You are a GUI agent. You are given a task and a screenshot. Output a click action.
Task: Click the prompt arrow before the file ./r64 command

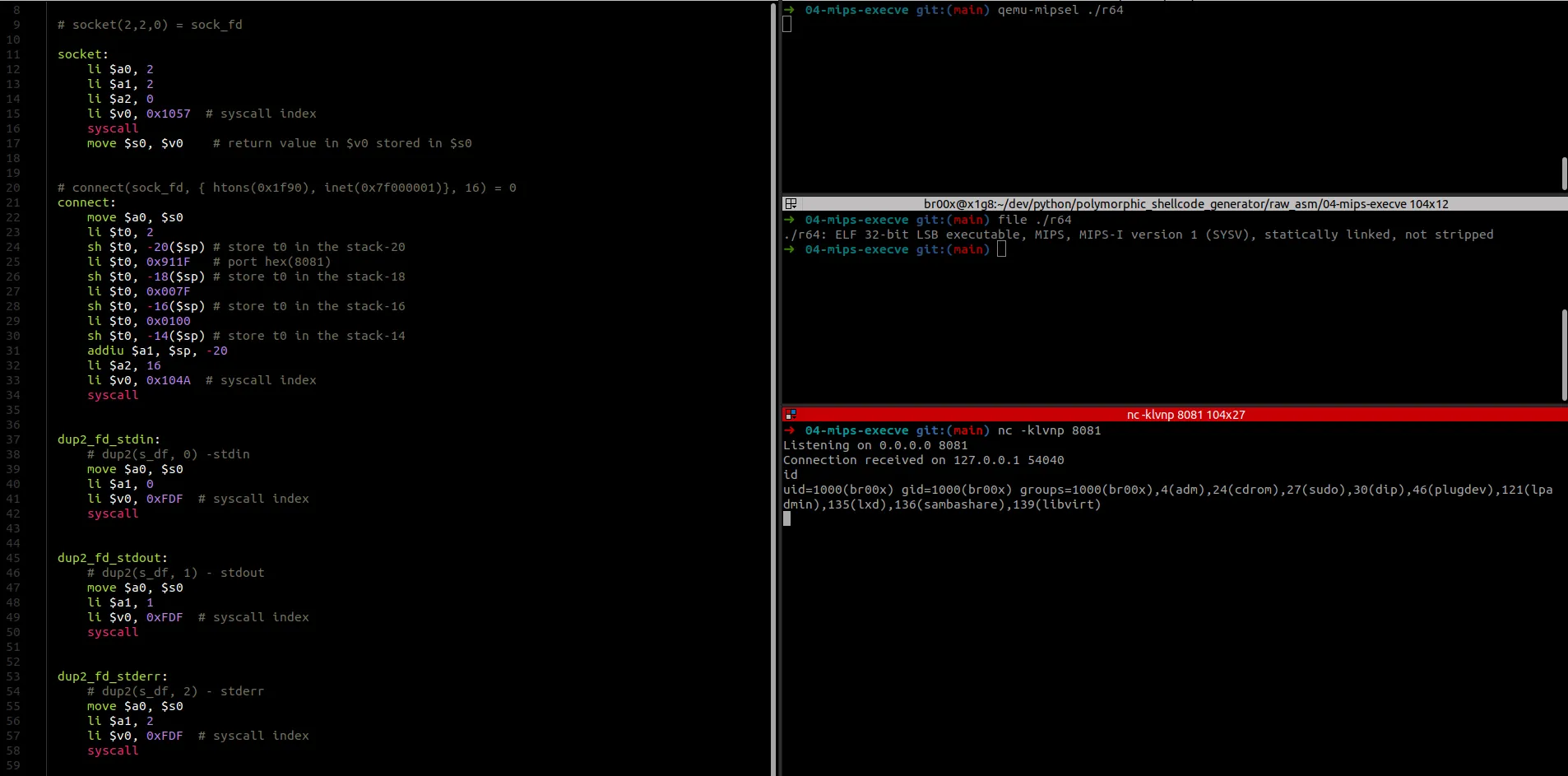[790, 220]
